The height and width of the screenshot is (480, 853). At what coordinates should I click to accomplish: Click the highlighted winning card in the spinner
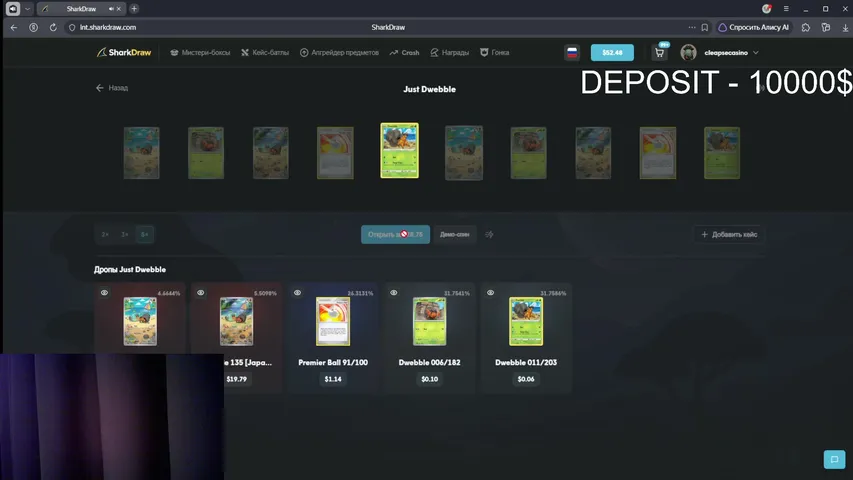399,150
